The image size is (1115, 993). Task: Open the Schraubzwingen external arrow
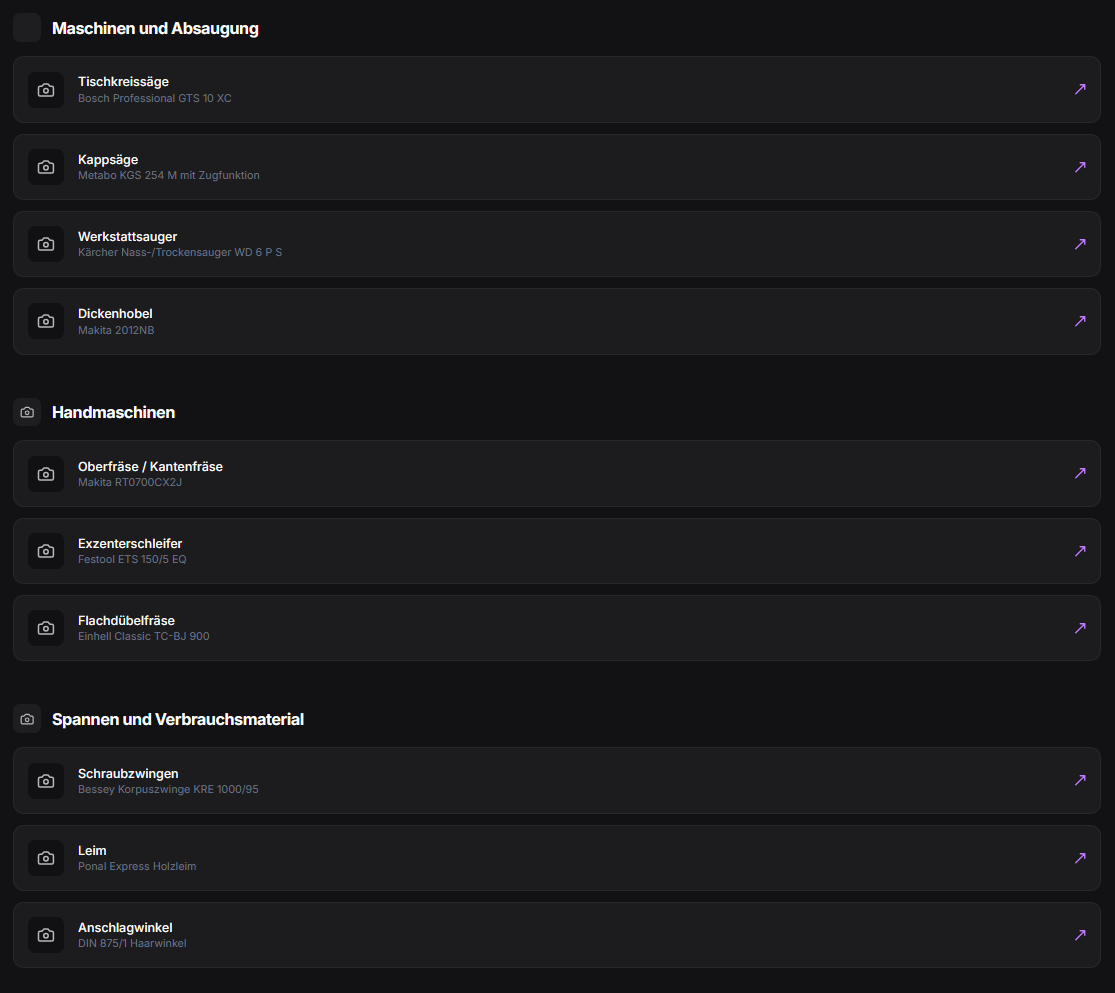[x=1080, y=780]
